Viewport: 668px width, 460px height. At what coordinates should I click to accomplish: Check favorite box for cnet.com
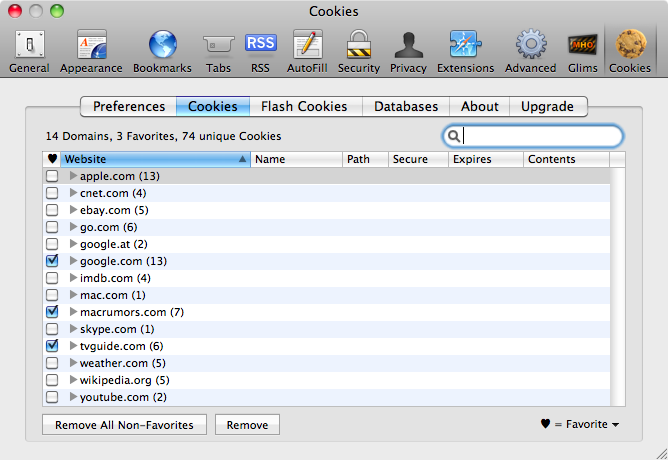(x=52, y=193)
